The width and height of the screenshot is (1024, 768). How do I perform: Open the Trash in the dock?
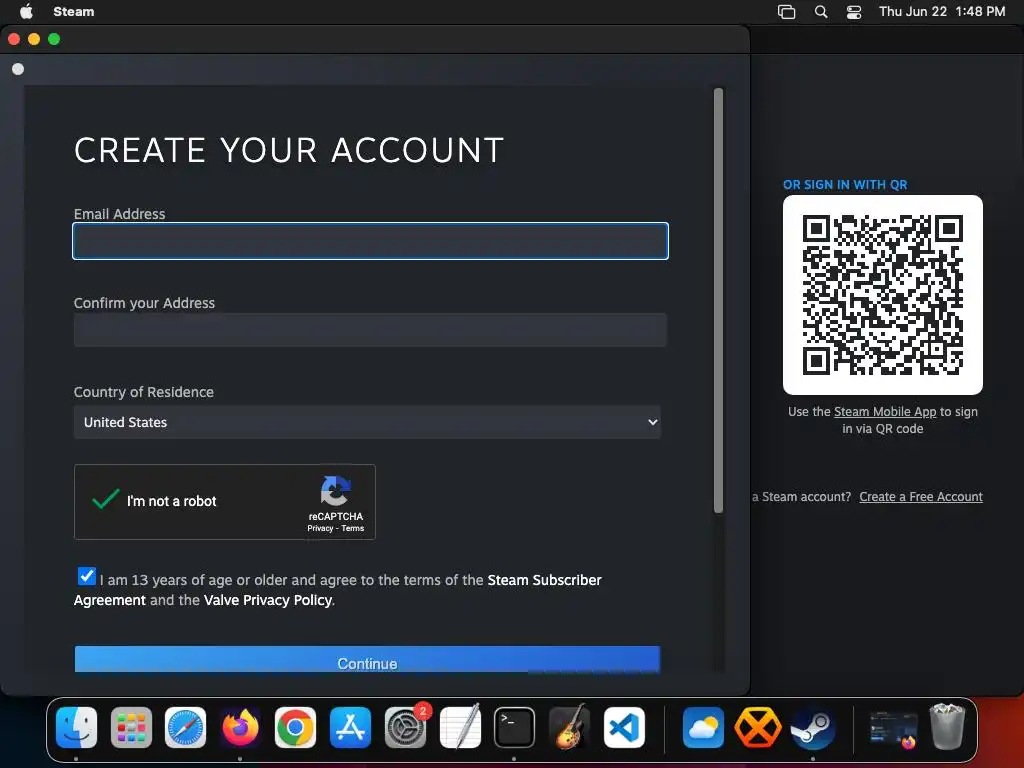[947, 726]
